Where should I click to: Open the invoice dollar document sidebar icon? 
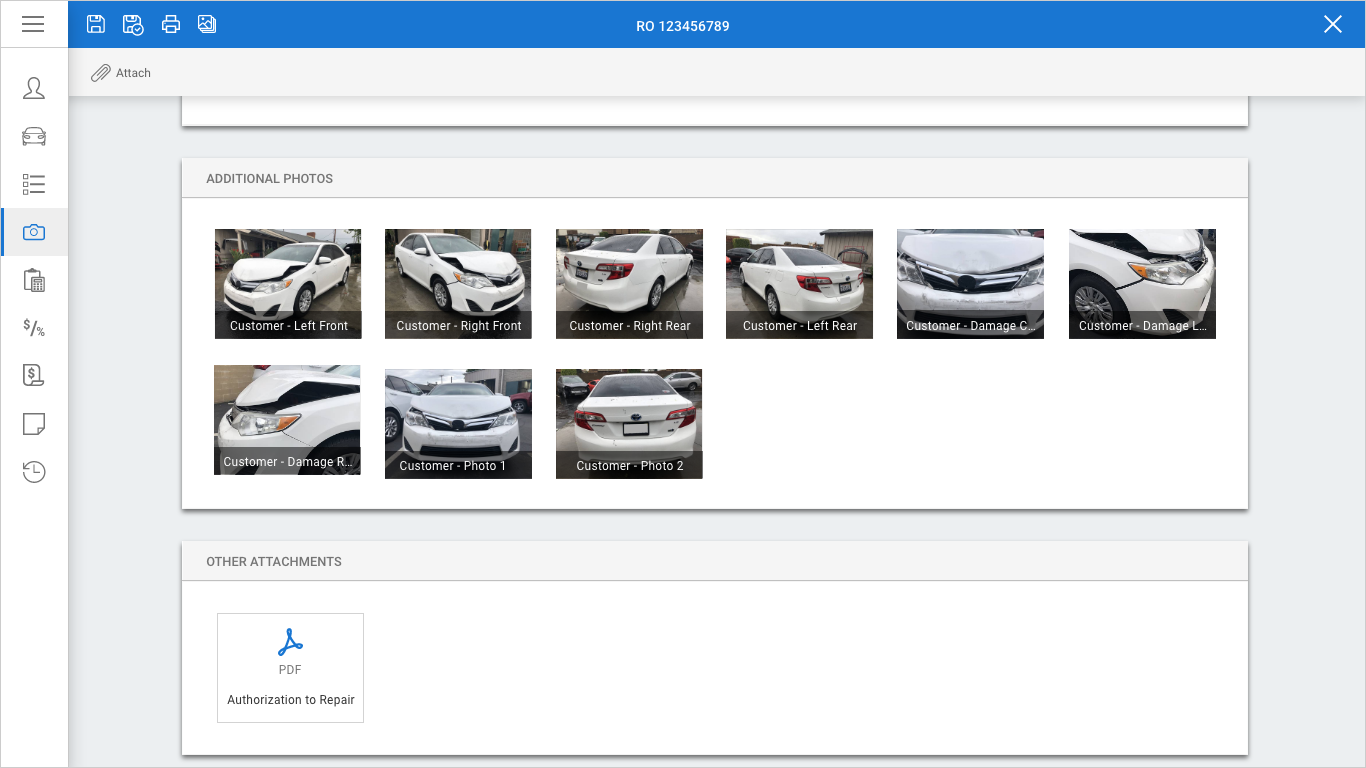click(x=34, y=376)
